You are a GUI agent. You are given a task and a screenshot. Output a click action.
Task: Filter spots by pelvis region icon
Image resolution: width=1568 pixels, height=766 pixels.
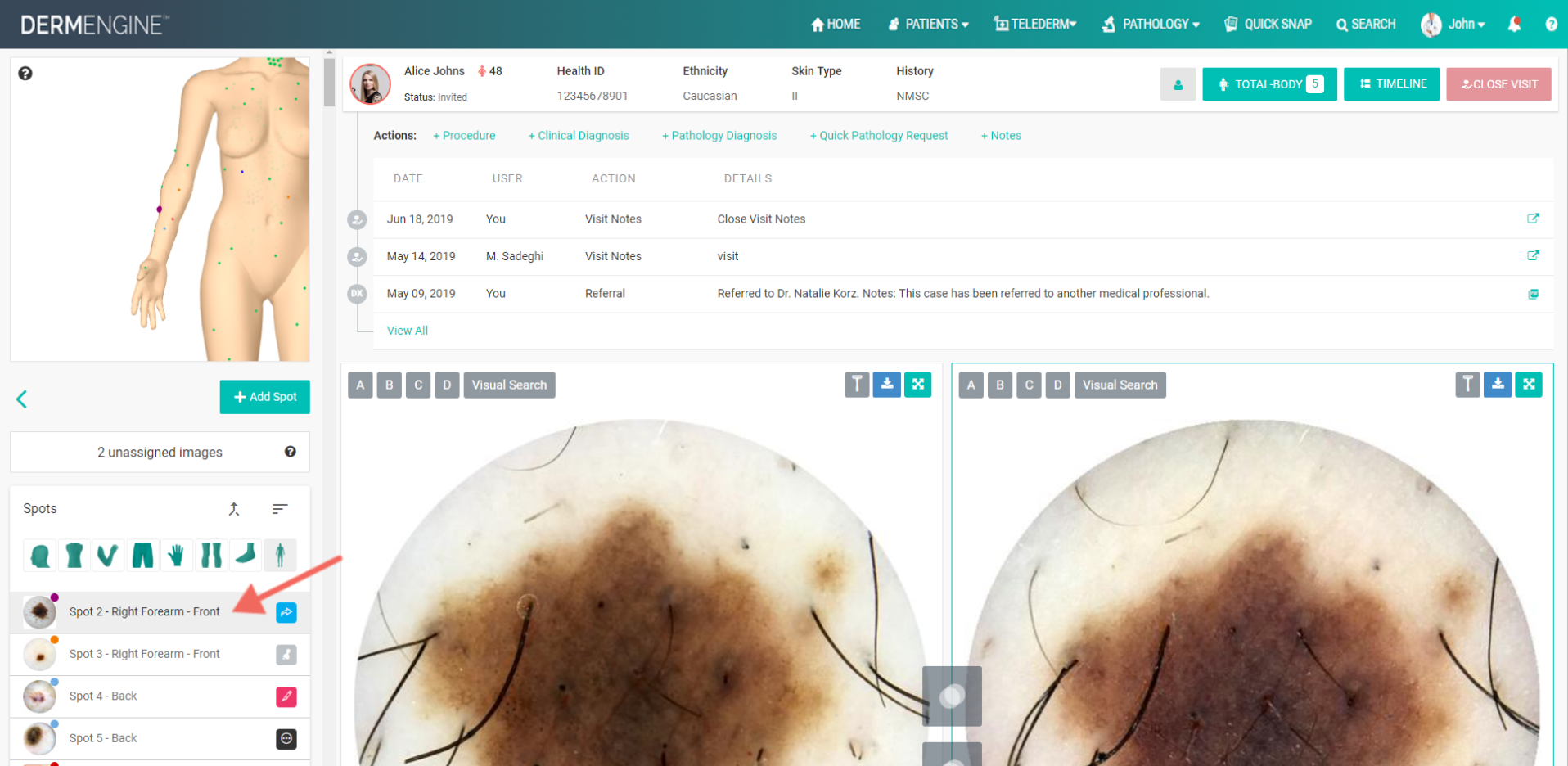click(142, 556)
